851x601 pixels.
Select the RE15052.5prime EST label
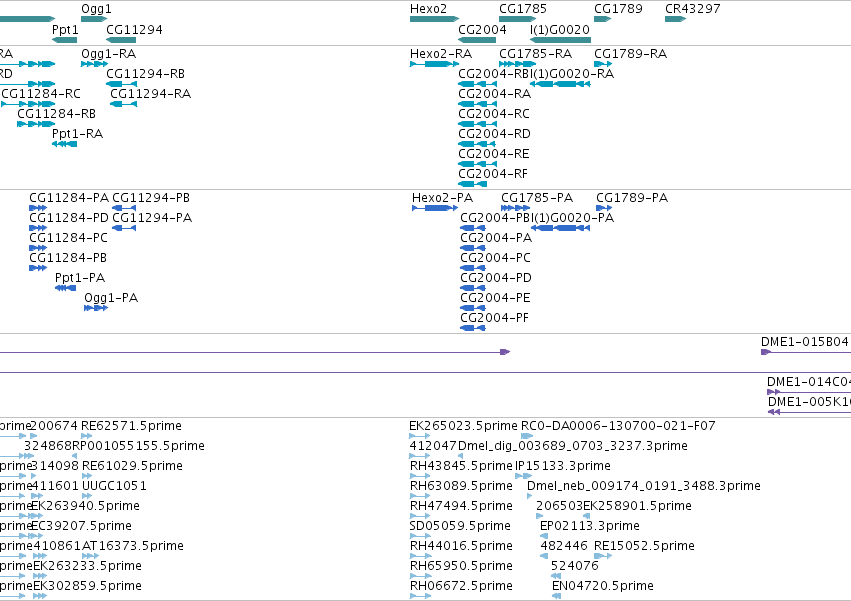coord(645,546)
